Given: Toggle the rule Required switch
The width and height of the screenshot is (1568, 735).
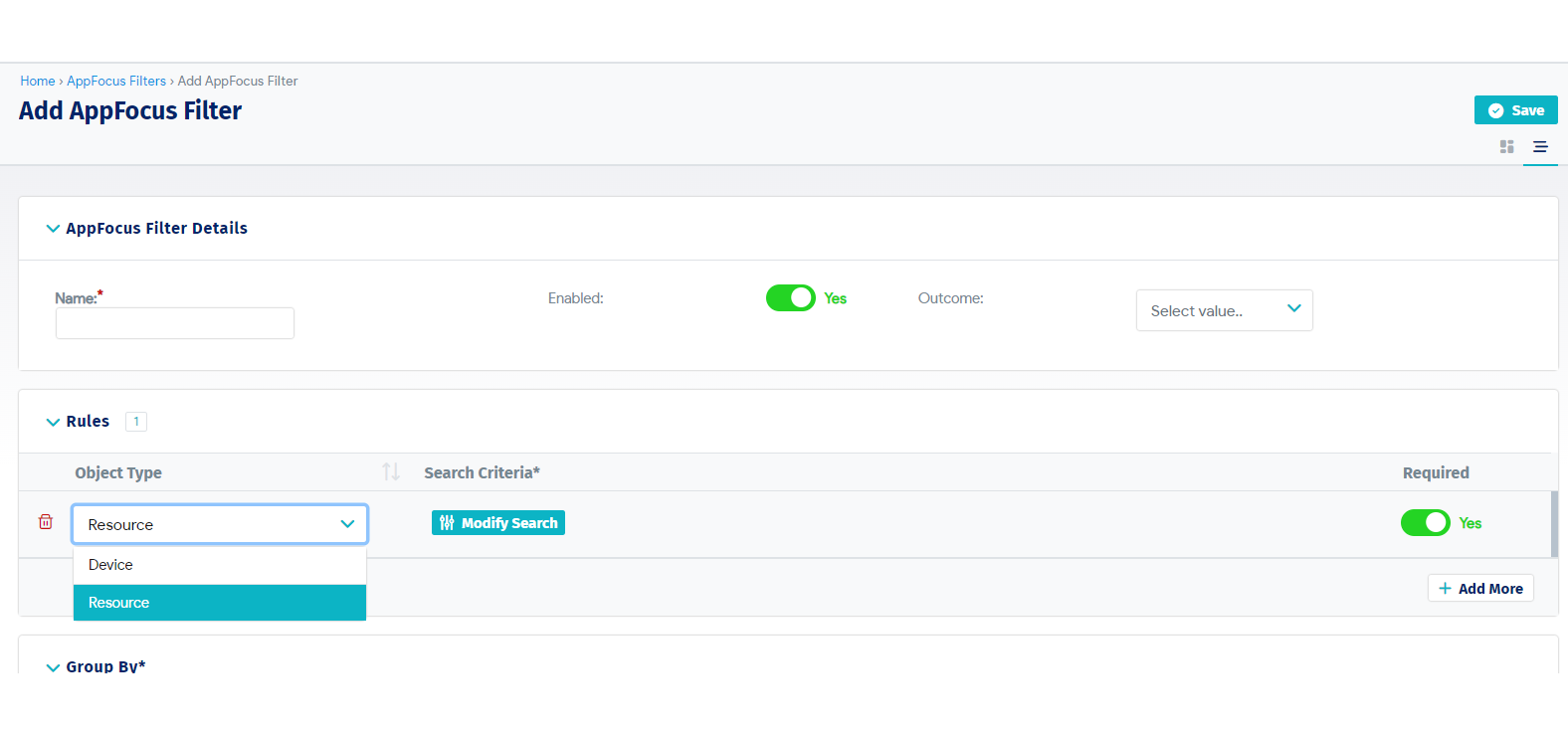Looking at the screenshot, I should point(1425,523).
